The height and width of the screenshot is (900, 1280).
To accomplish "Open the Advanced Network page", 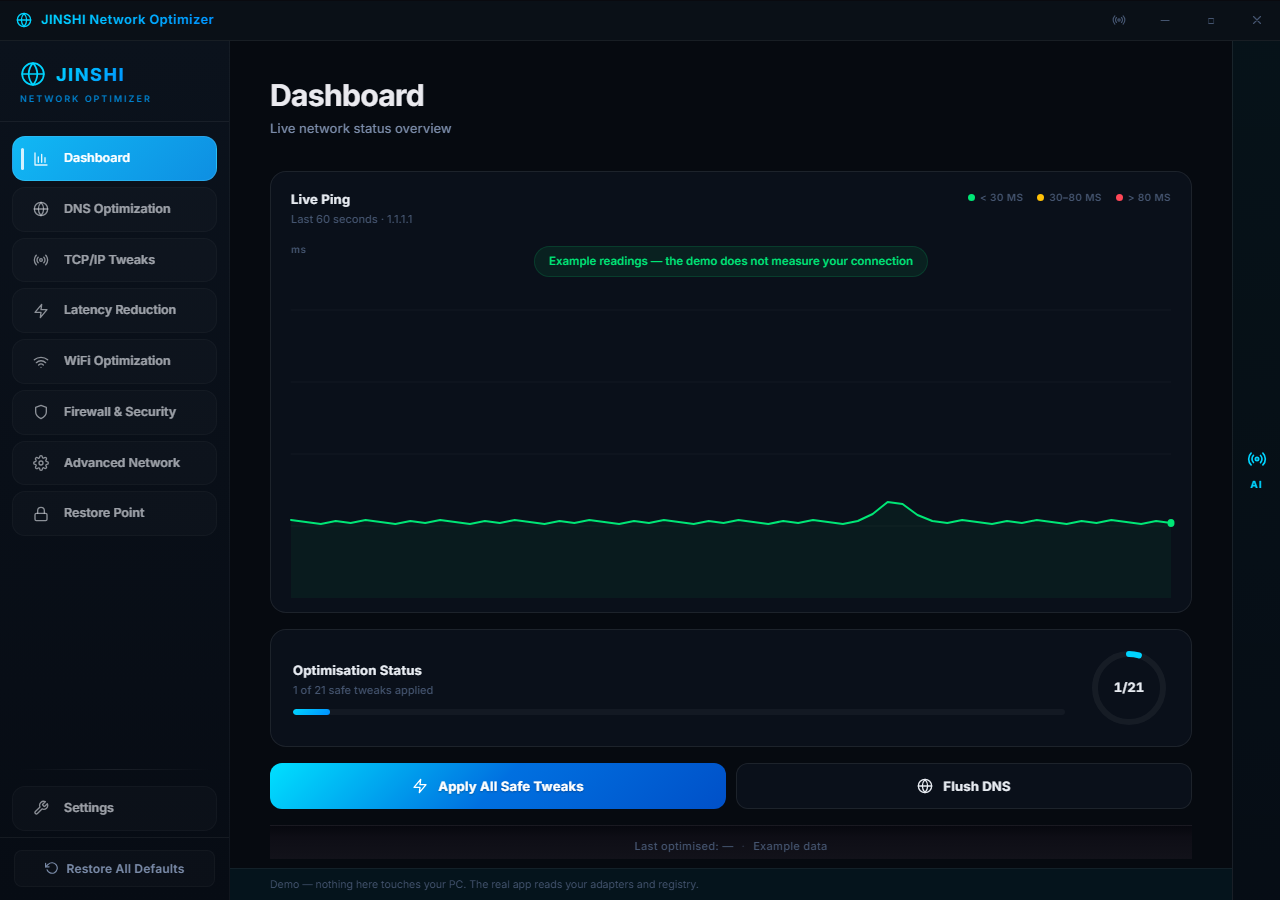I will click(114, 463).
